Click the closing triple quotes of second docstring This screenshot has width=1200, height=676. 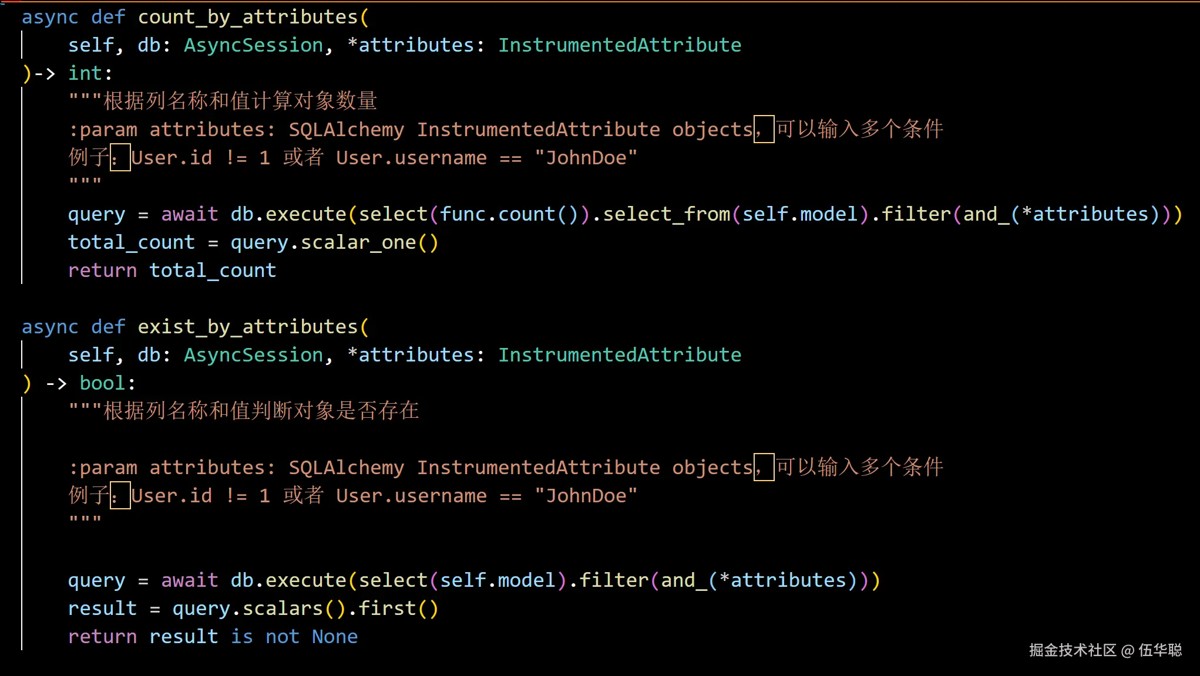tap(85, 523)
